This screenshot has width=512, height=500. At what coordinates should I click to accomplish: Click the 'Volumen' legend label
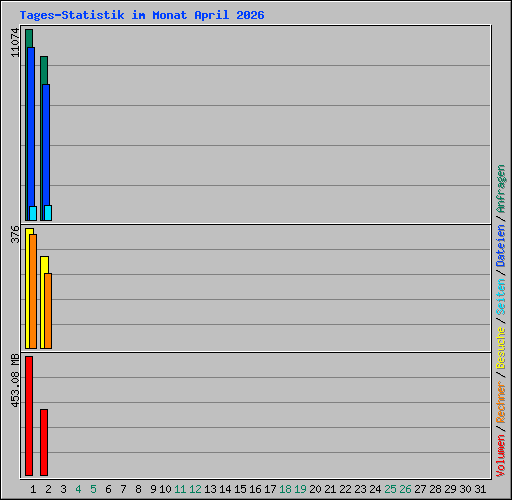coord(501,456)
